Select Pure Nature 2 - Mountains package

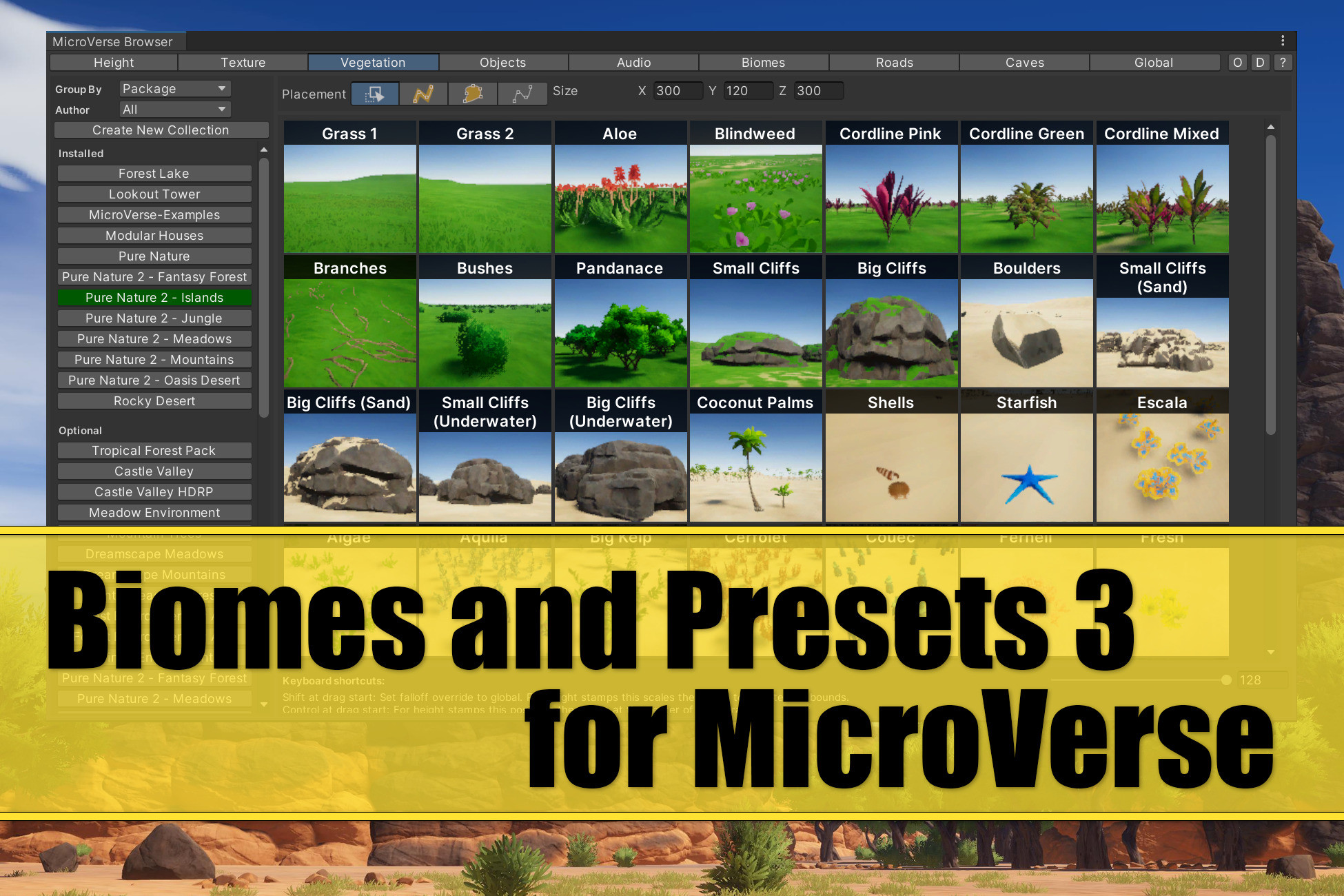[154, 360]
